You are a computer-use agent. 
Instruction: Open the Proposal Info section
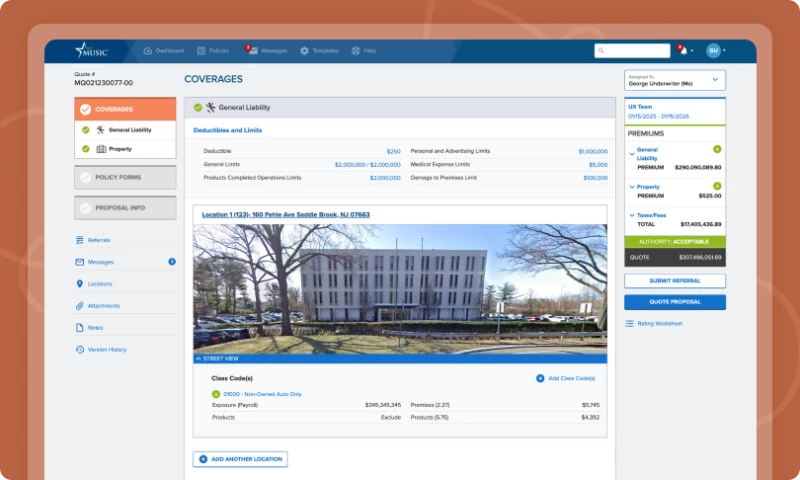point(125,208)
